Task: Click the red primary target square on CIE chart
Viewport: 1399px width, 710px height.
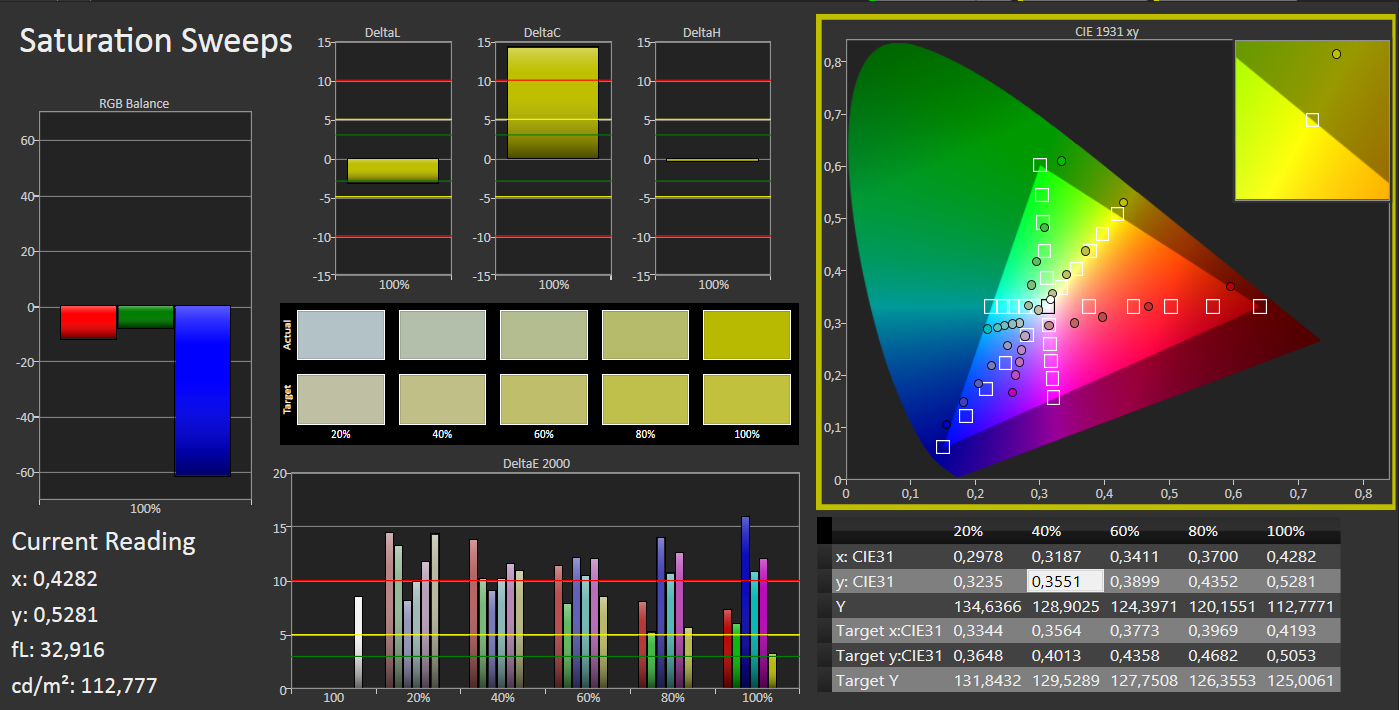Action: (1260, 306)
